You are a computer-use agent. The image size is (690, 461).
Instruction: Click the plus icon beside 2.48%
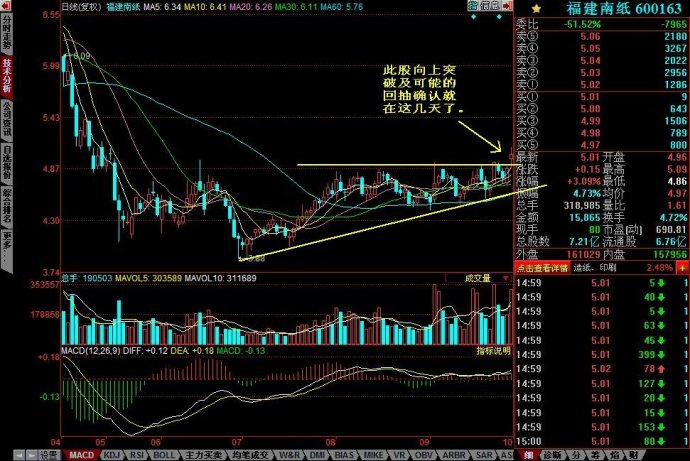click(683, 267)
